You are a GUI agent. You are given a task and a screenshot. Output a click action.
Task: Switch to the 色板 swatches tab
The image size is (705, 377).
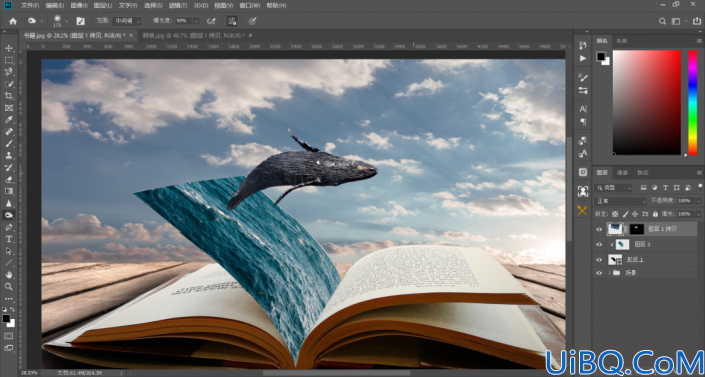622,41
